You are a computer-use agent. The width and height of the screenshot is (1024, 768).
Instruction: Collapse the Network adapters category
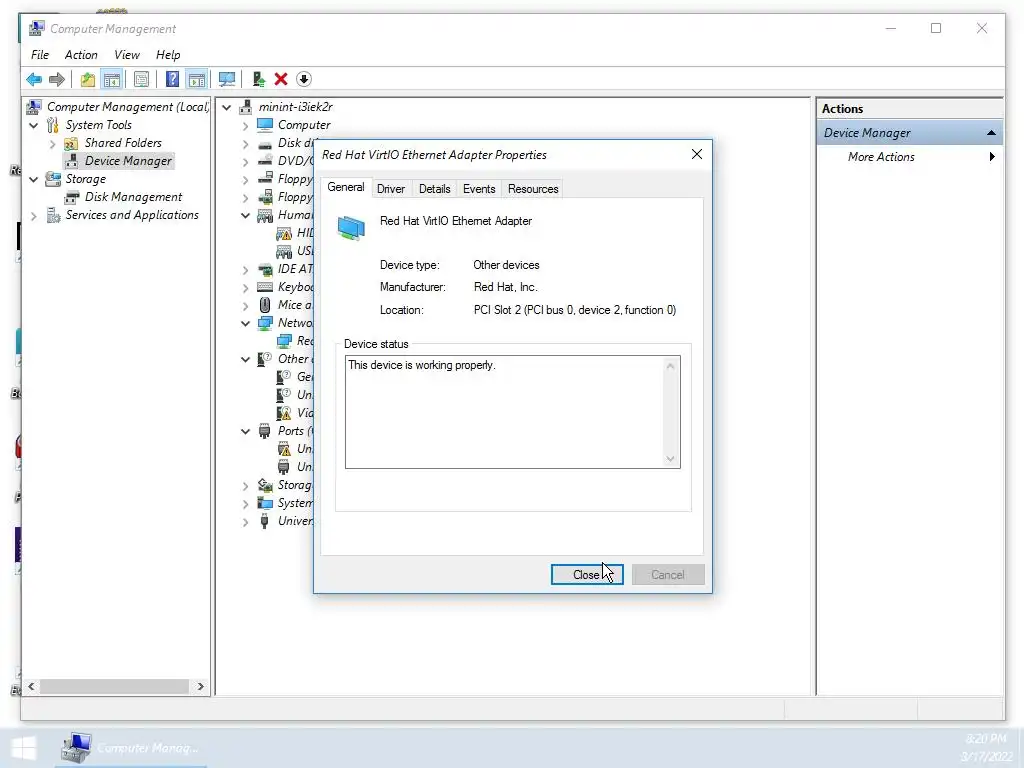(245, 323)
